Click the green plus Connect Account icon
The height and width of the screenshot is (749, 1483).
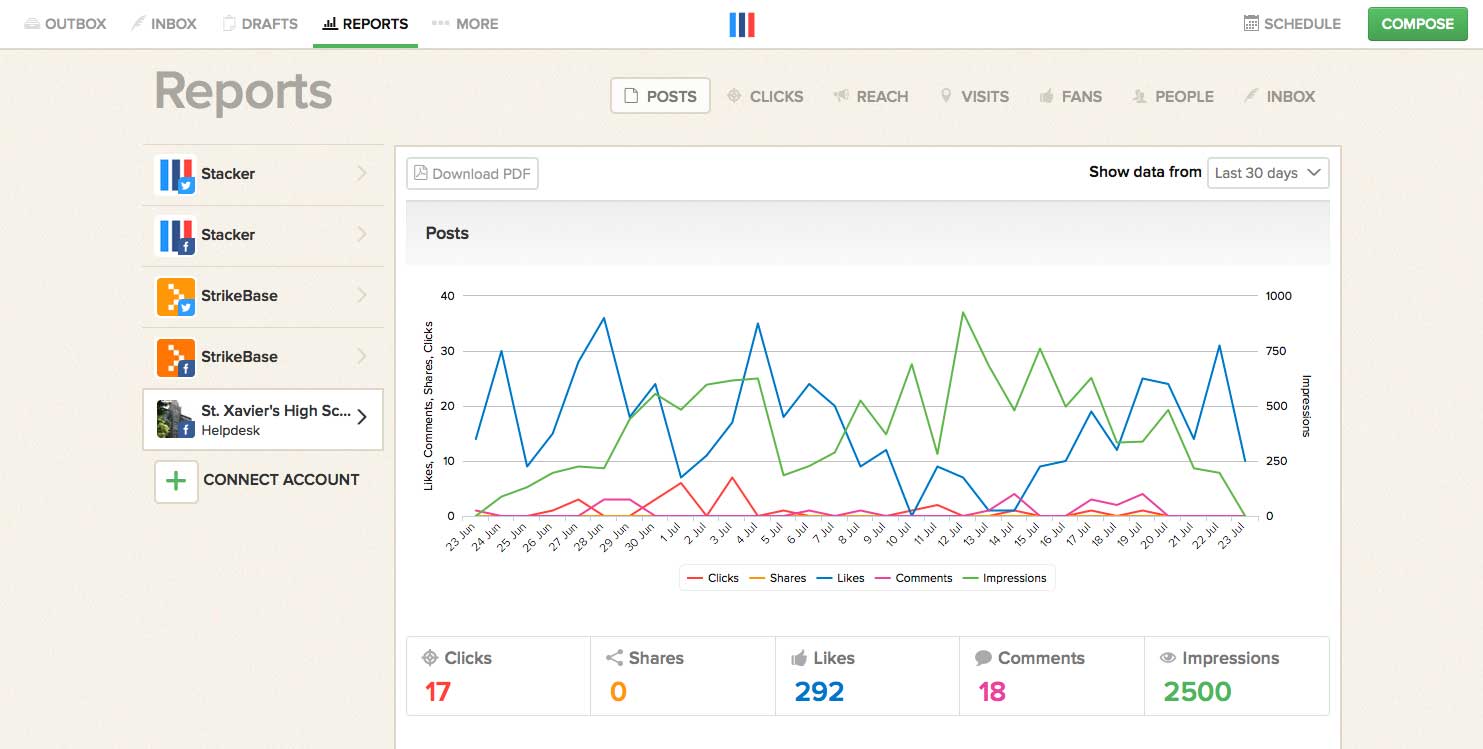coord(176,480)
